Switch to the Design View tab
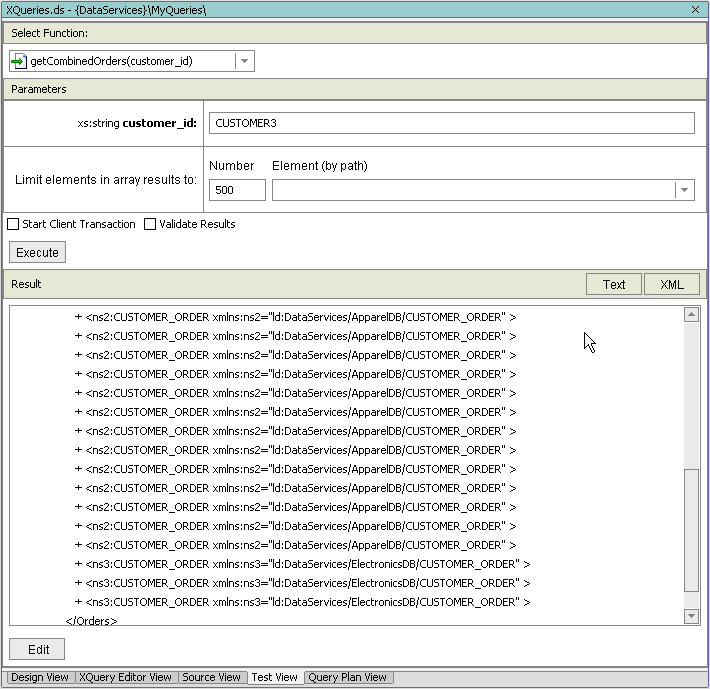The width and height of the screenshot is (710, 689). pos(40,677)
